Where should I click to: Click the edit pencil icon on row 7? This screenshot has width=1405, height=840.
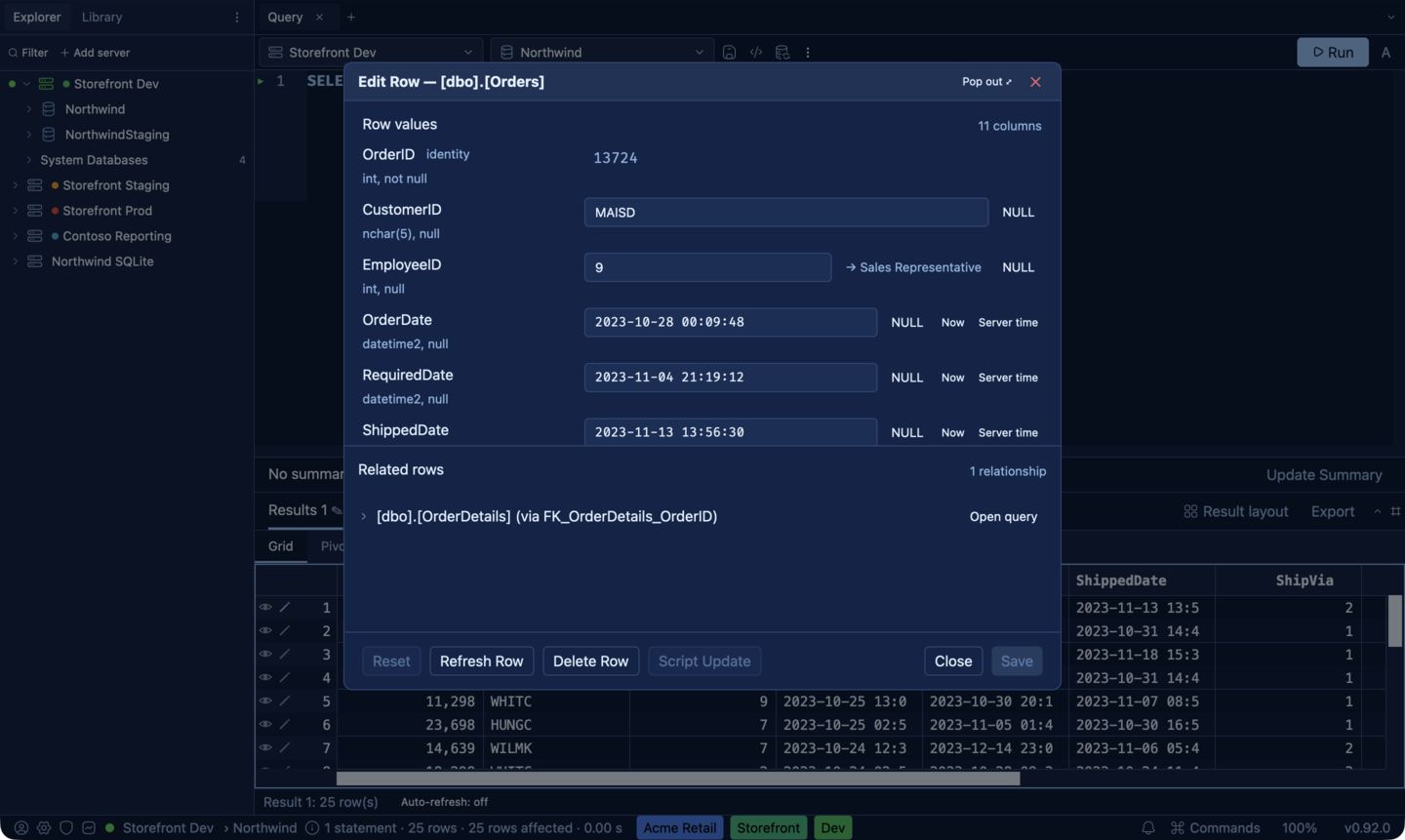coord(285,747)
